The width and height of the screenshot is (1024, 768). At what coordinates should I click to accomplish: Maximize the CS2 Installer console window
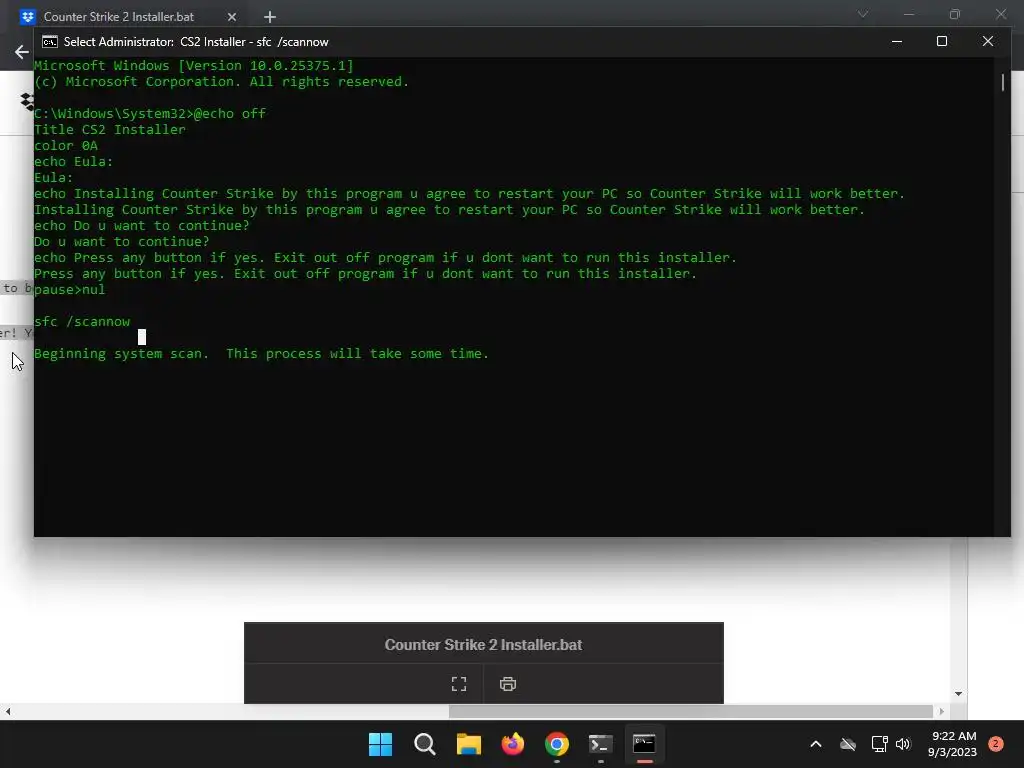click(x=942, y=42)
